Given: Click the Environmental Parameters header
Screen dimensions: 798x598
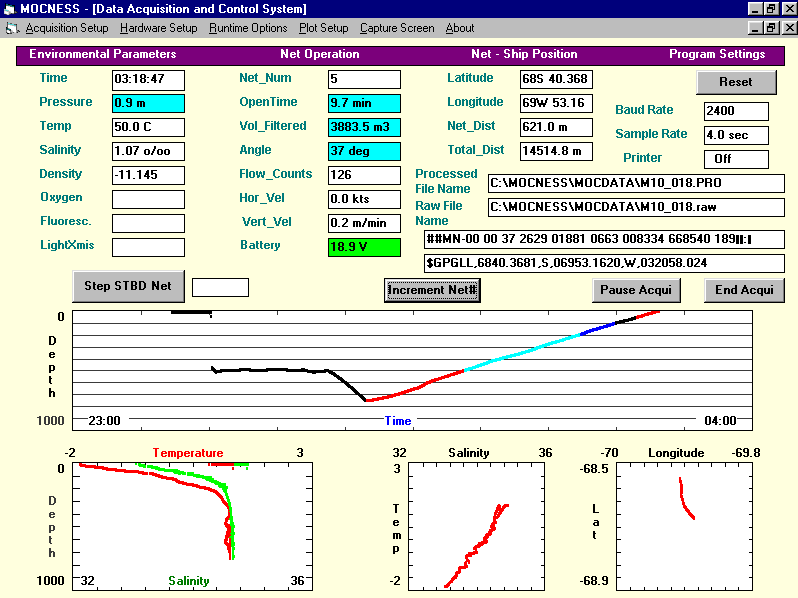Looking at the screenshot, I should point(103,54).
